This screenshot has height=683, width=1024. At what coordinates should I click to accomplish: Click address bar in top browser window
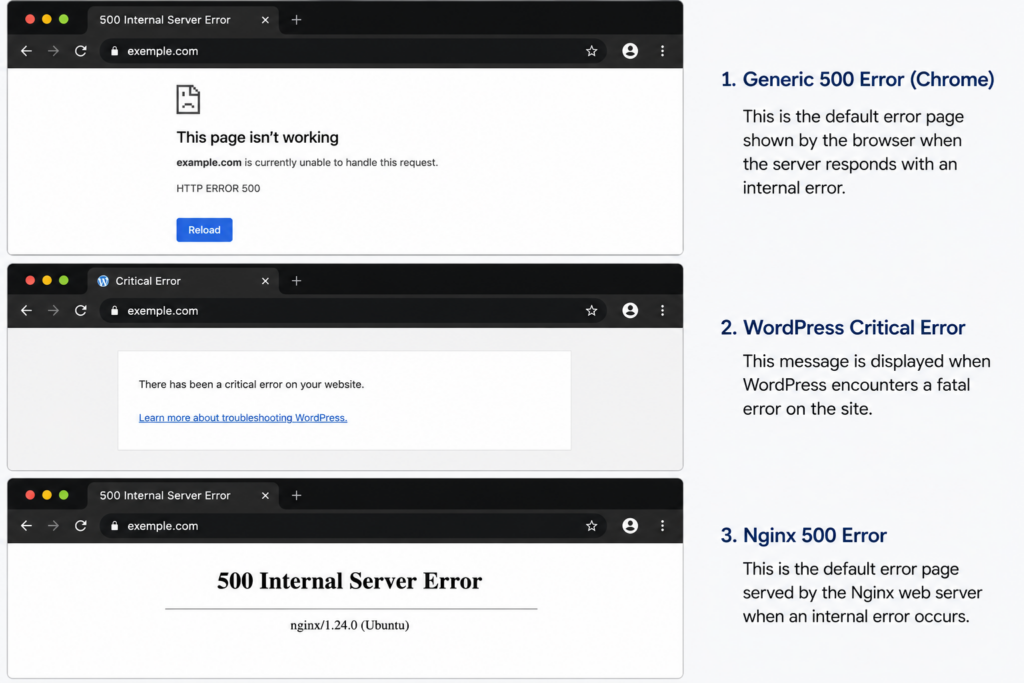pyautogui.click(x=353, y=51)
